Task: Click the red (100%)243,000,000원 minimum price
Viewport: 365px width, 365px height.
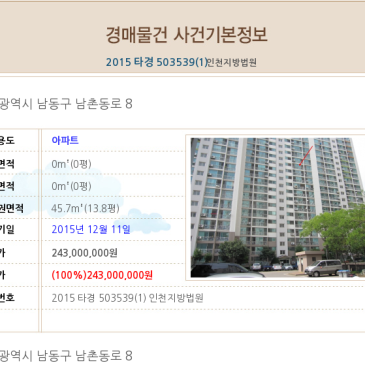Action: (102, 275)
